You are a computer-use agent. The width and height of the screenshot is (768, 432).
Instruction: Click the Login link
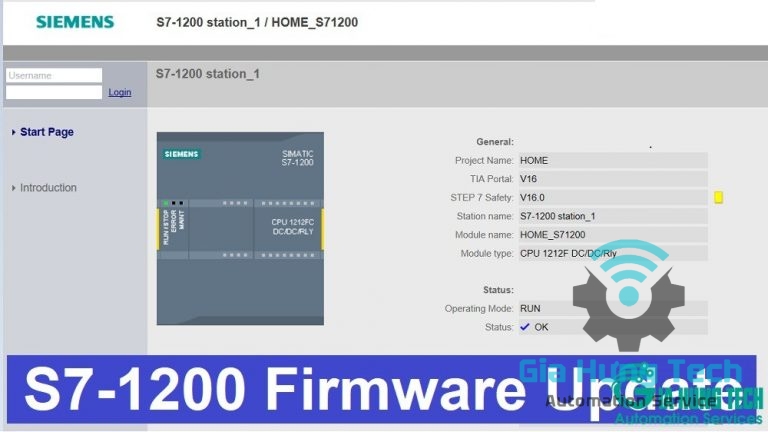point(120,92)
